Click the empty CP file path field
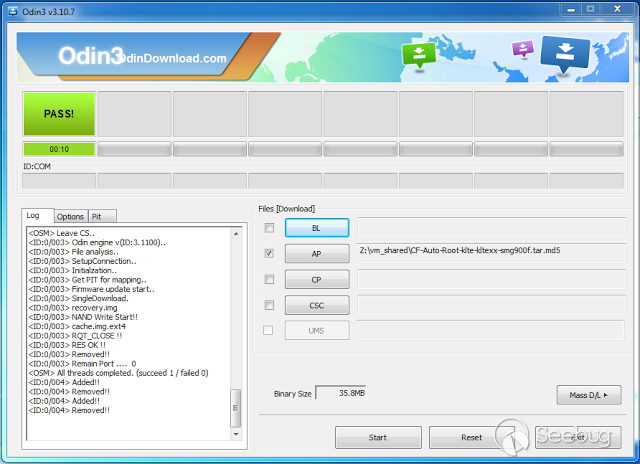This screenshot has height=464, width=640. point(491,280)
